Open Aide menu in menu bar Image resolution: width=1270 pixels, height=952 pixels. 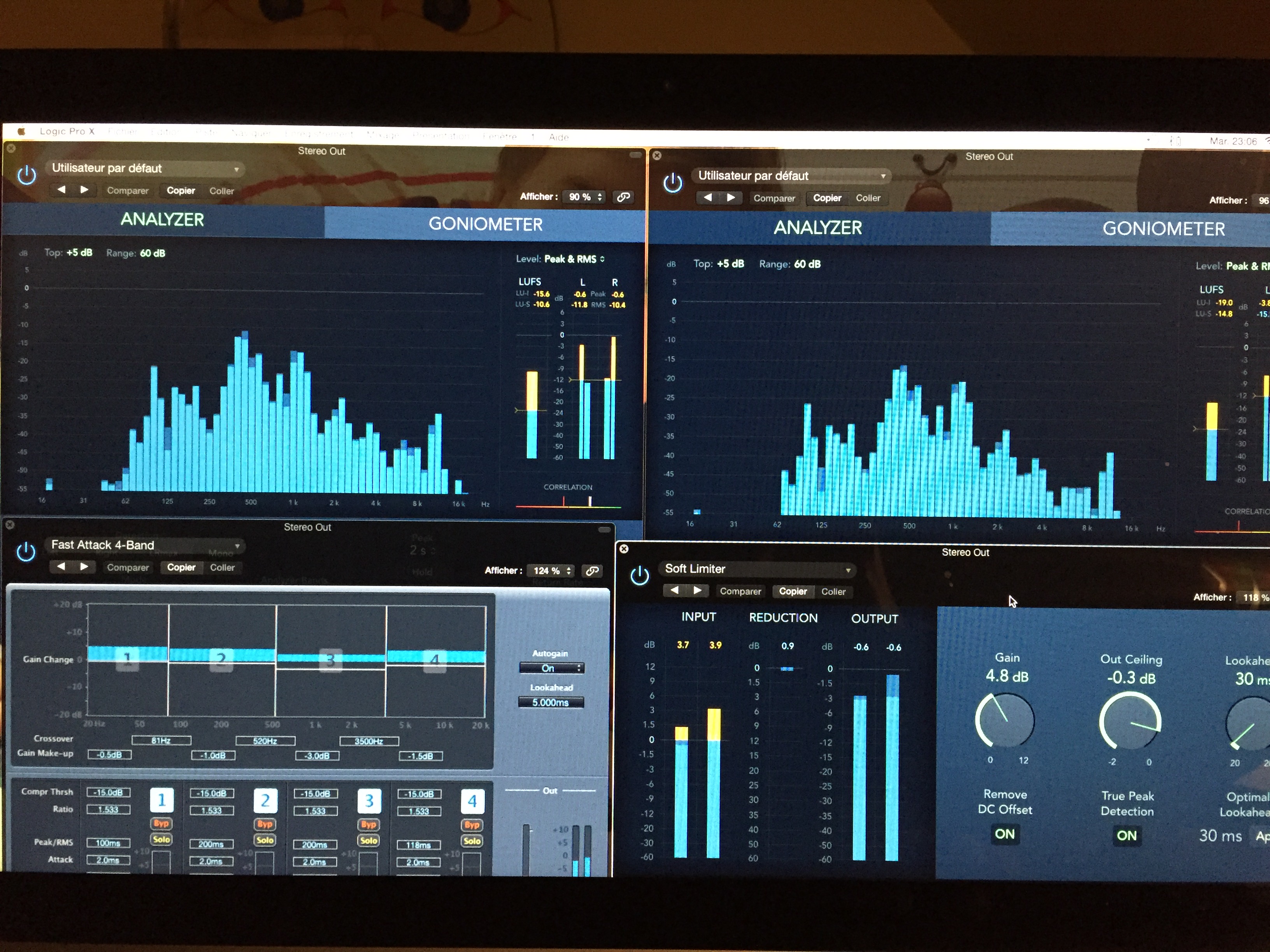559,137
